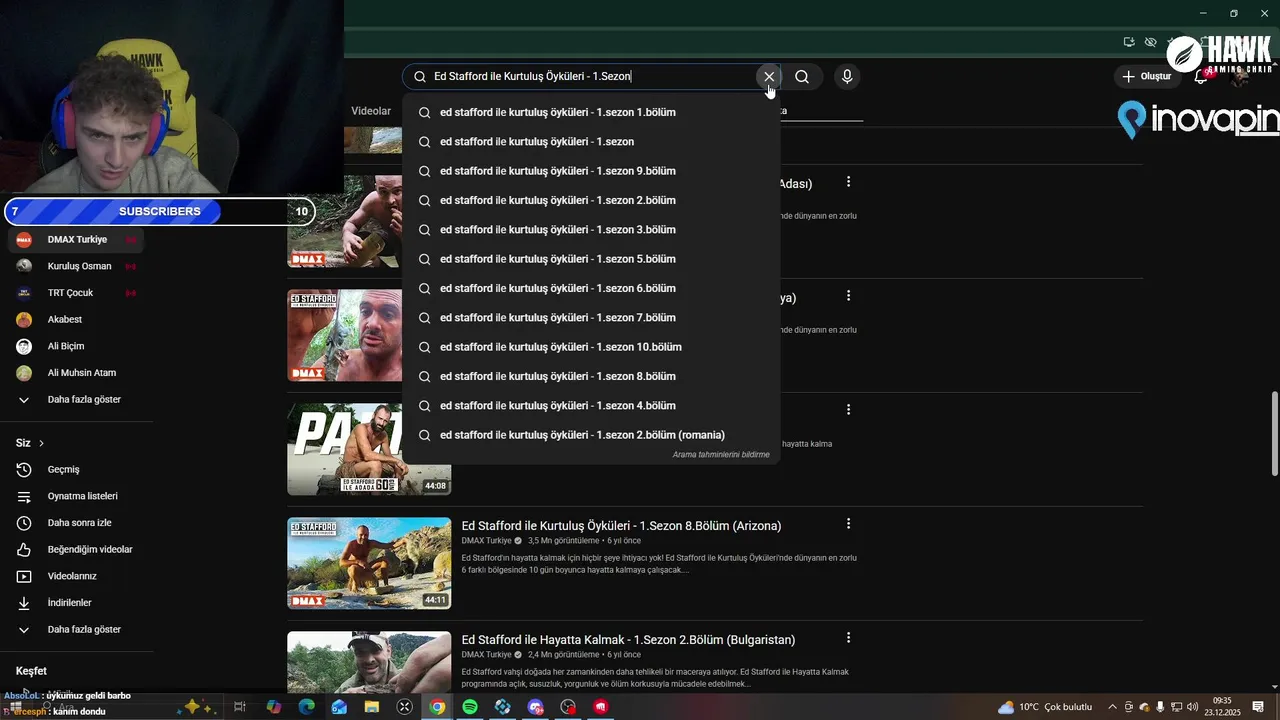Open Geçmiş history in sidebar
Image resolution: width=1280 pixels, height=720 pixels.
coord(76,470)
